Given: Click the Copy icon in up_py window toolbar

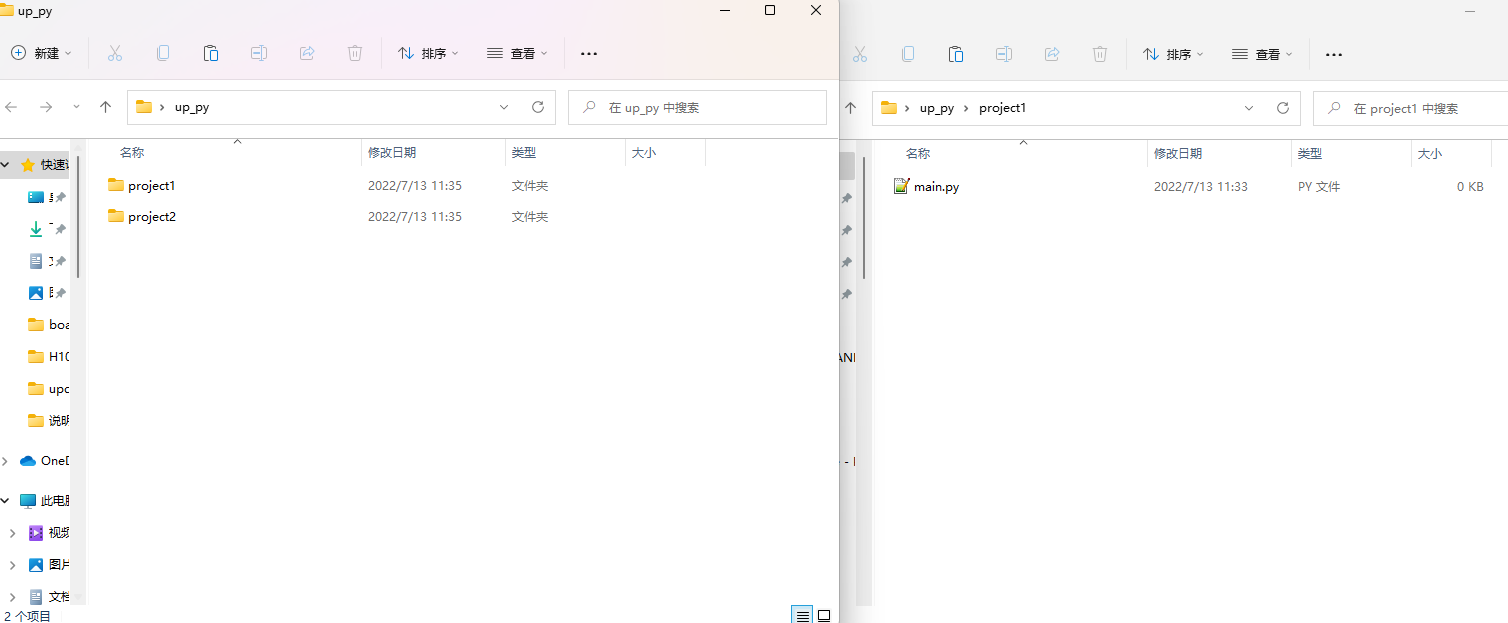Looking at the screenshot, I should point(163,53).
